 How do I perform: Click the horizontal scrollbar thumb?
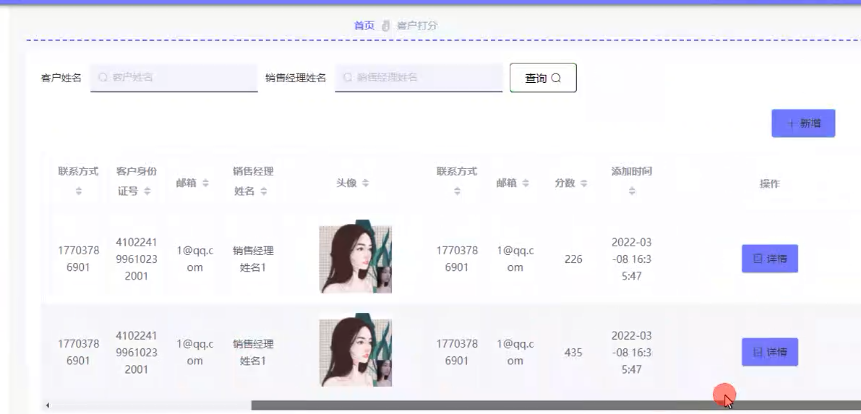tap(556, 405)
